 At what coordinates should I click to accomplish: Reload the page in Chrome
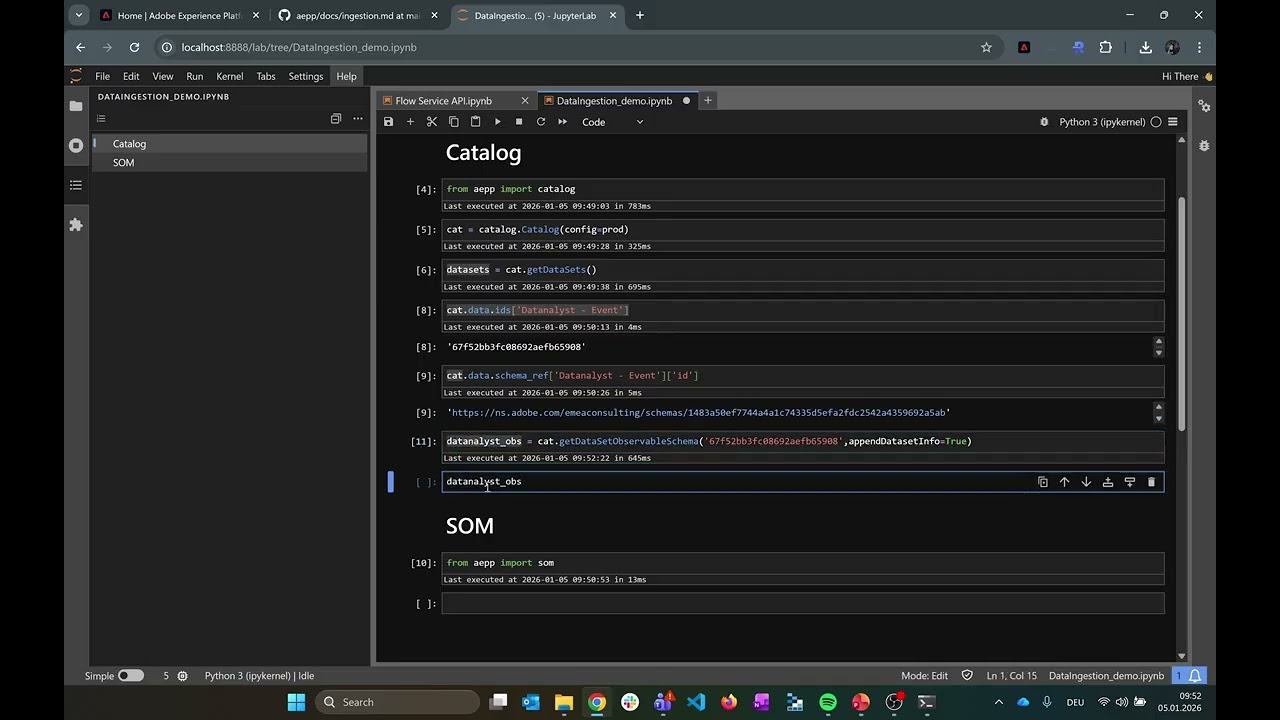(x=134, y=47)
